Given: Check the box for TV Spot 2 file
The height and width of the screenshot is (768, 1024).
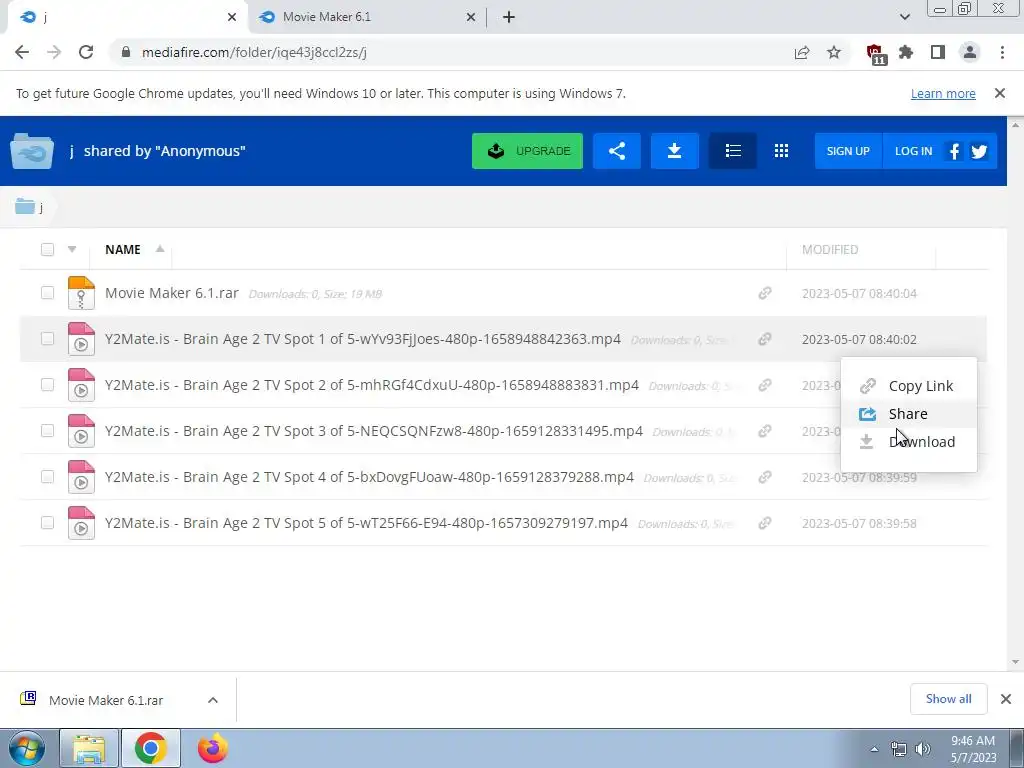Looking at the screenshot, I should [x=47, y=385].
